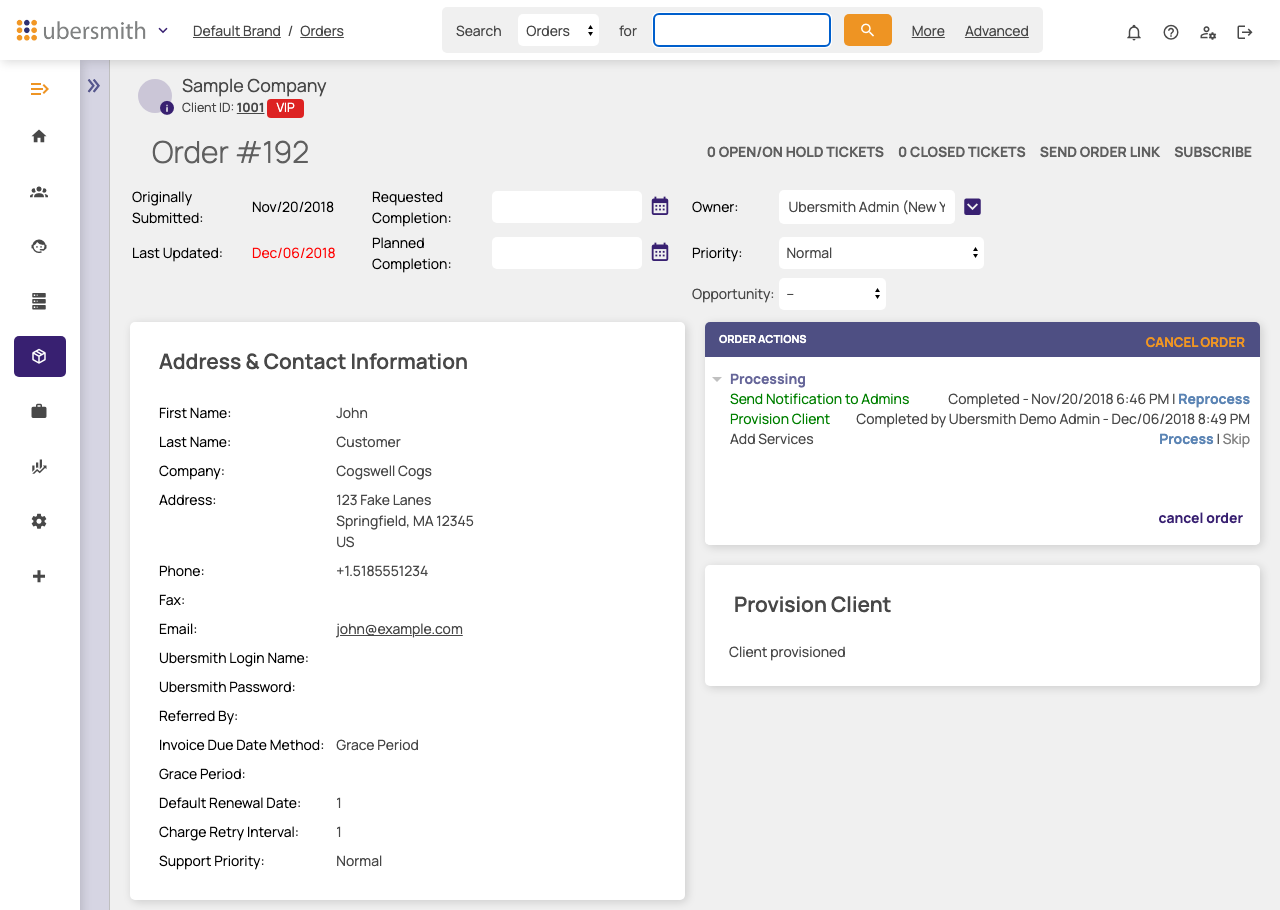The image size is (1280, 910).
Task: Open the Requested Completion calendar picker
Action: pos(660,206)
